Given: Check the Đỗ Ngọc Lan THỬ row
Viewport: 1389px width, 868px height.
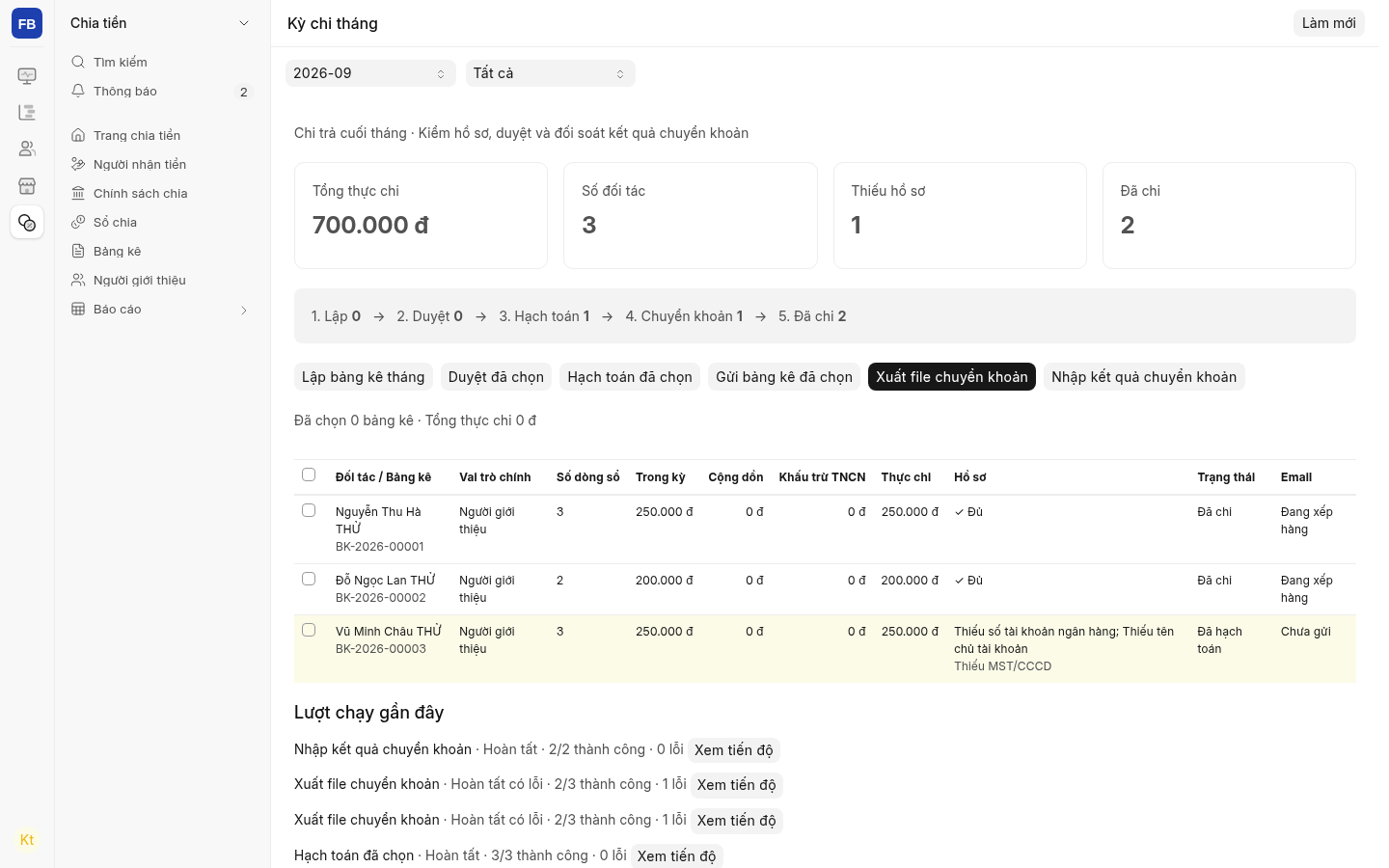Looking at the screenshot, I should click(309, 579).
